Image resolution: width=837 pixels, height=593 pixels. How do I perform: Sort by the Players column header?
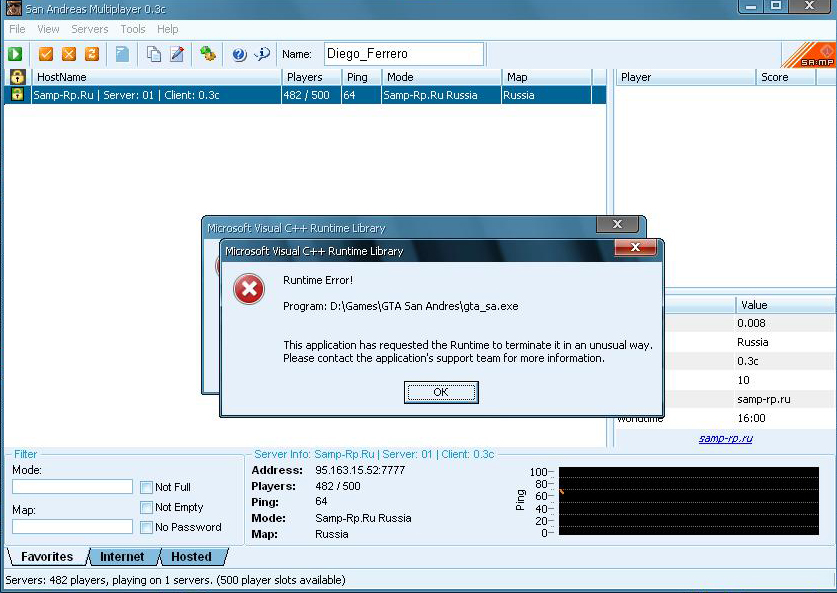(x=312, y=77)
